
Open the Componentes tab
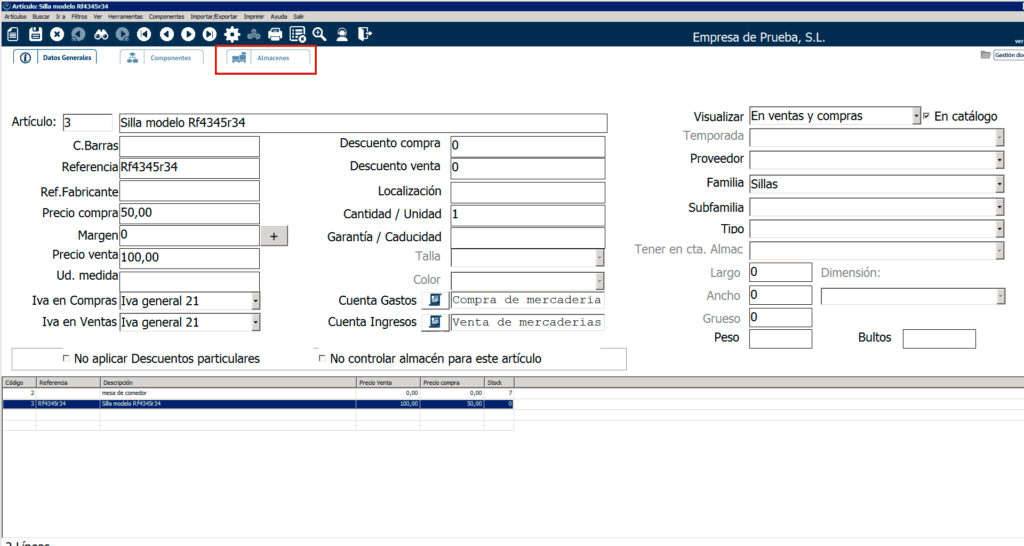coord(162,58)
